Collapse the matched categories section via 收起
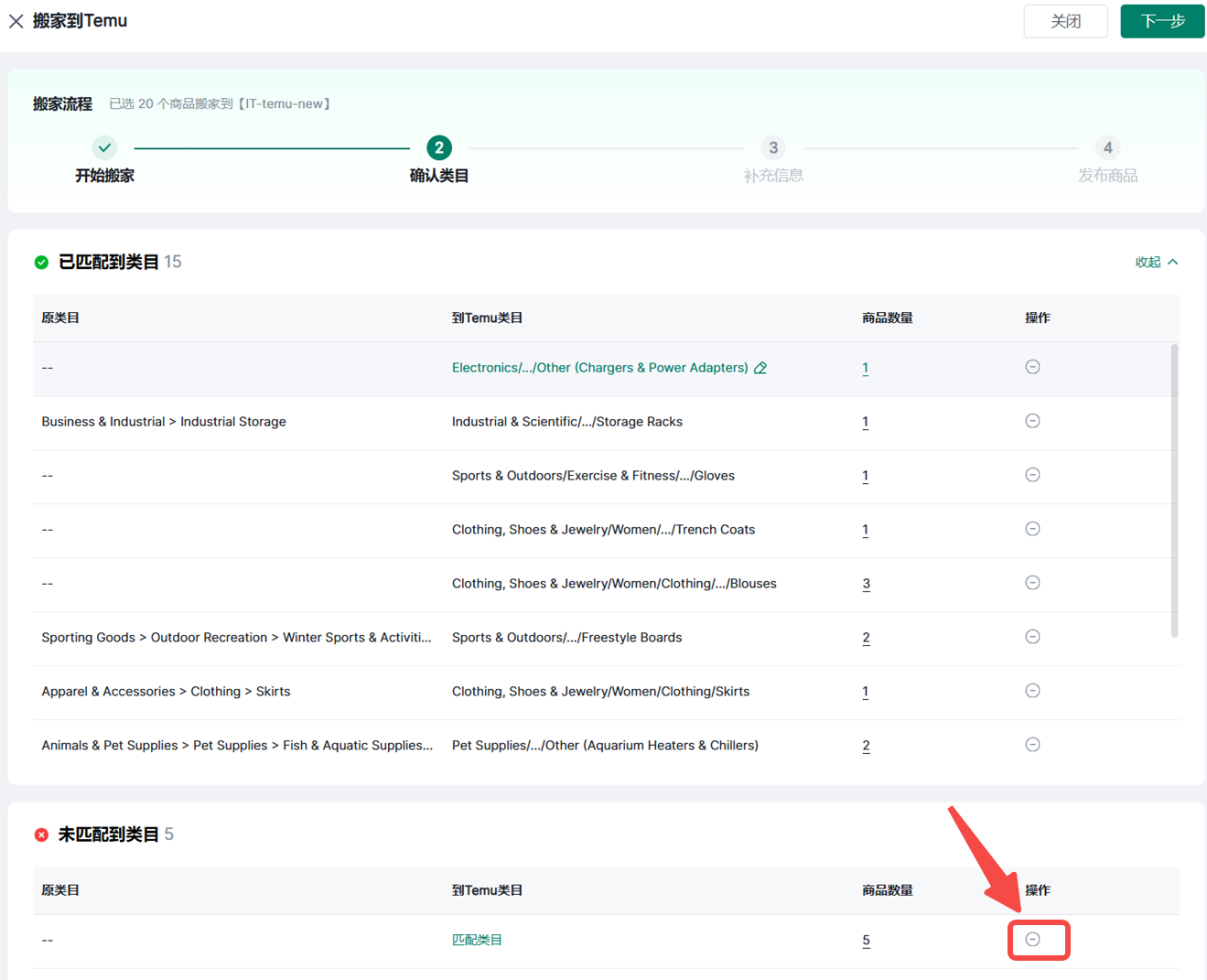Viewport: 1207px width, 980px height. 1156,263
